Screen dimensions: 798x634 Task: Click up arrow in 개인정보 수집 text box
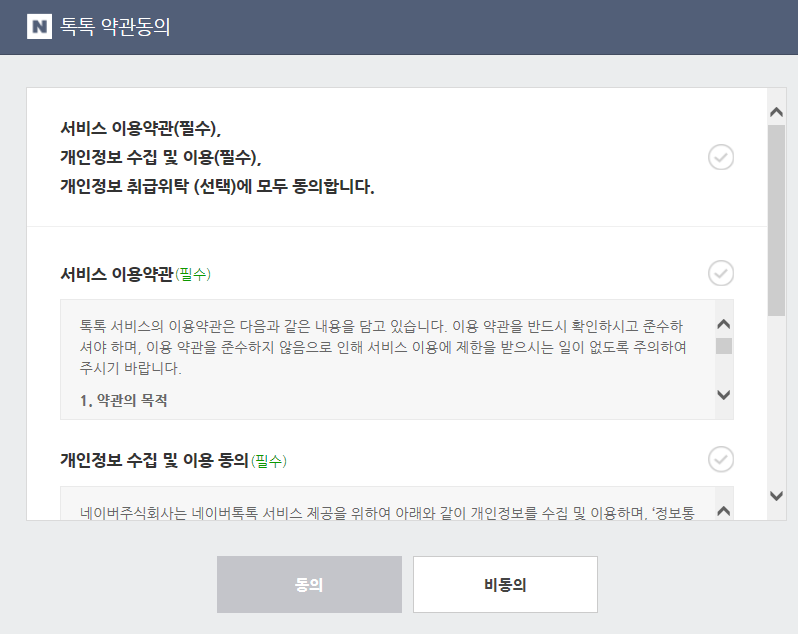click(724, 511)
